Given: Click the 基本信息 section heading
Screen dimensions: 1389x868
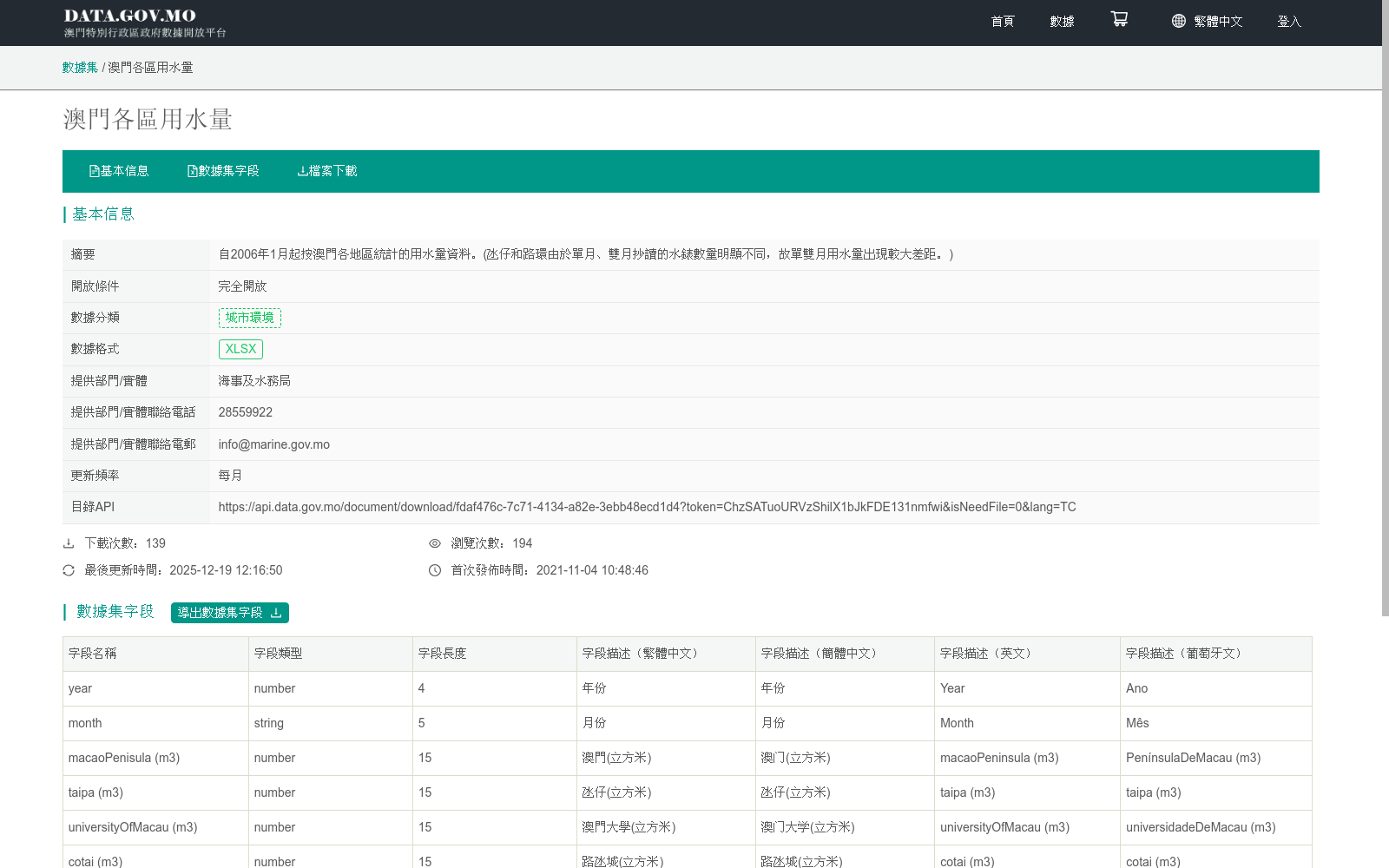Looking at the screenshot, I should point(103,214).
